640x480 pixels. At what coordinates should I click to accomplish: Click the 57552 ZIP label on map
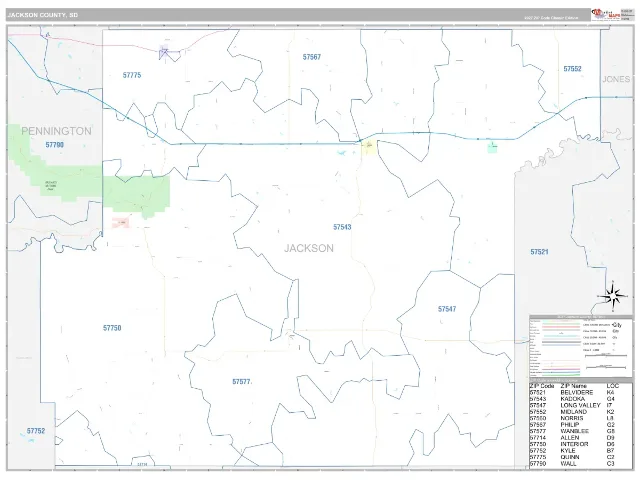click(x=572, y=69)
